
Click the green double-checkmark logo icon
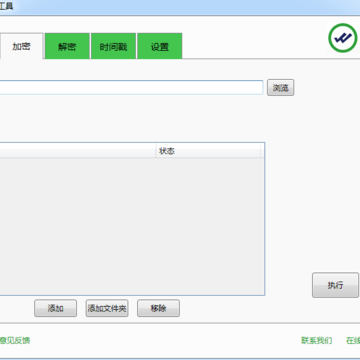click(x=343, y=38)
